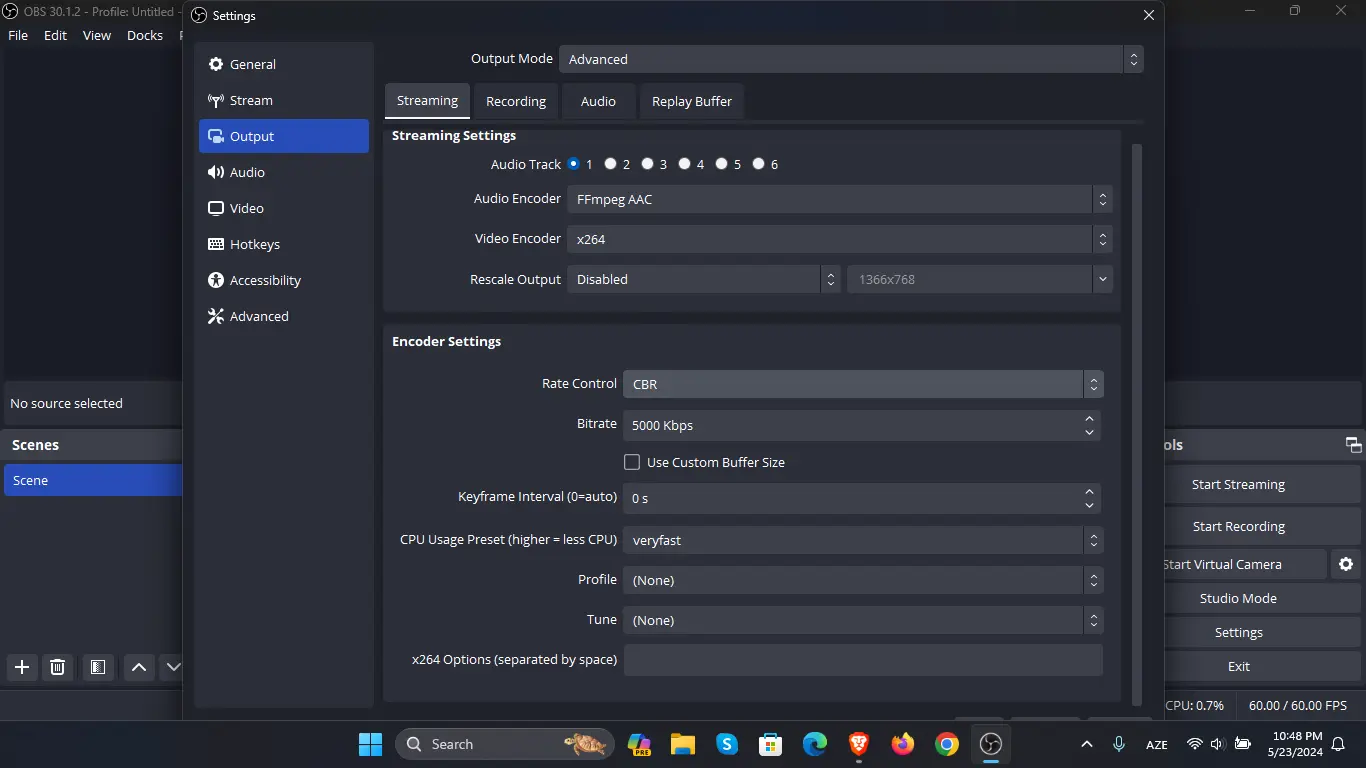Open the Docks menu in OBS
The width and height of the screenshot is (1366, 768).
pos(145,35)
